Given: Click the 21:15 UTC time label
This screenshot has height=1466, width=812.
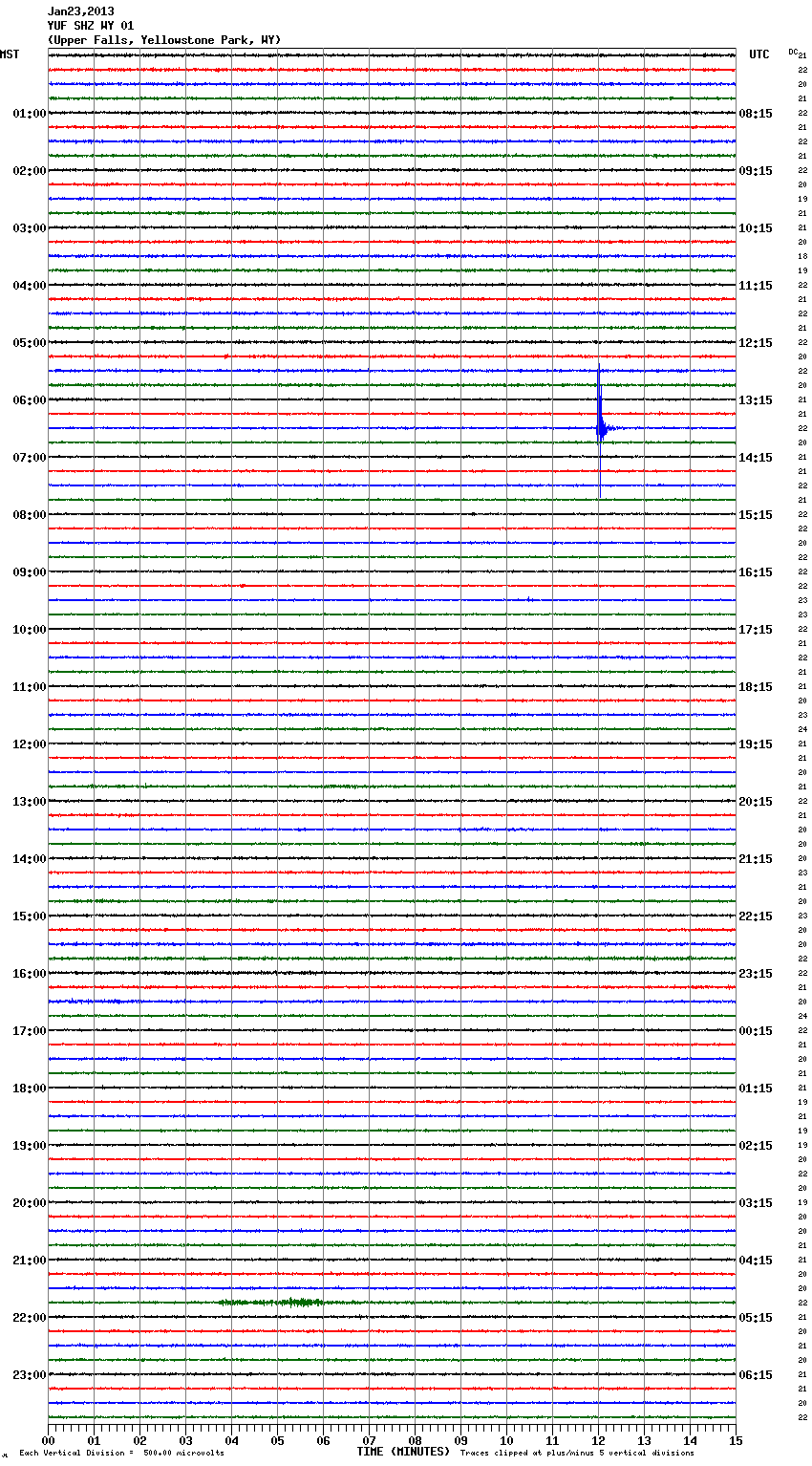Looking at the screenshot, I should 756,859.
